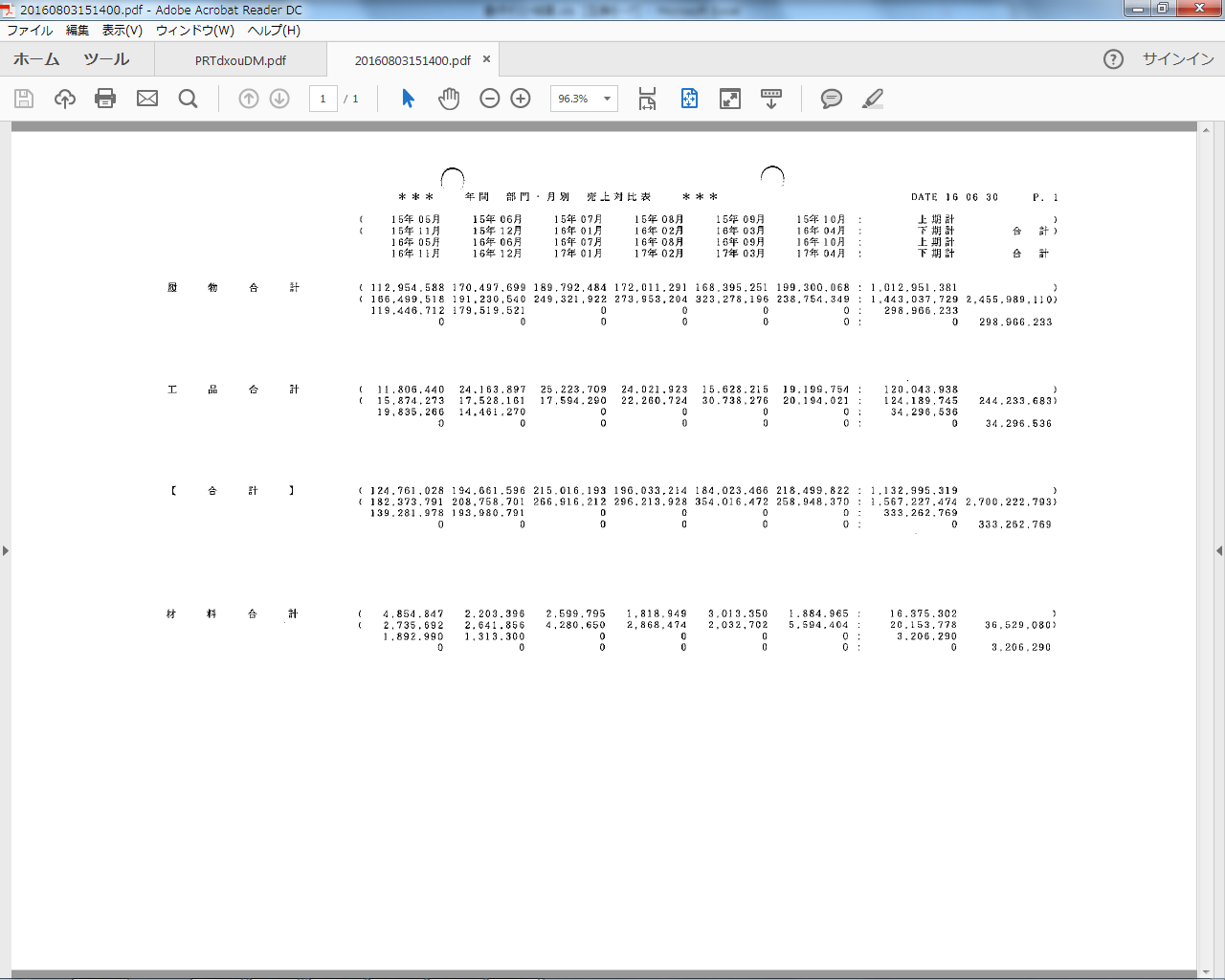Click the サインイン sign-in link
Image resolution: width=1225 pixels, height=980 pixels.
pos(1178,59)
